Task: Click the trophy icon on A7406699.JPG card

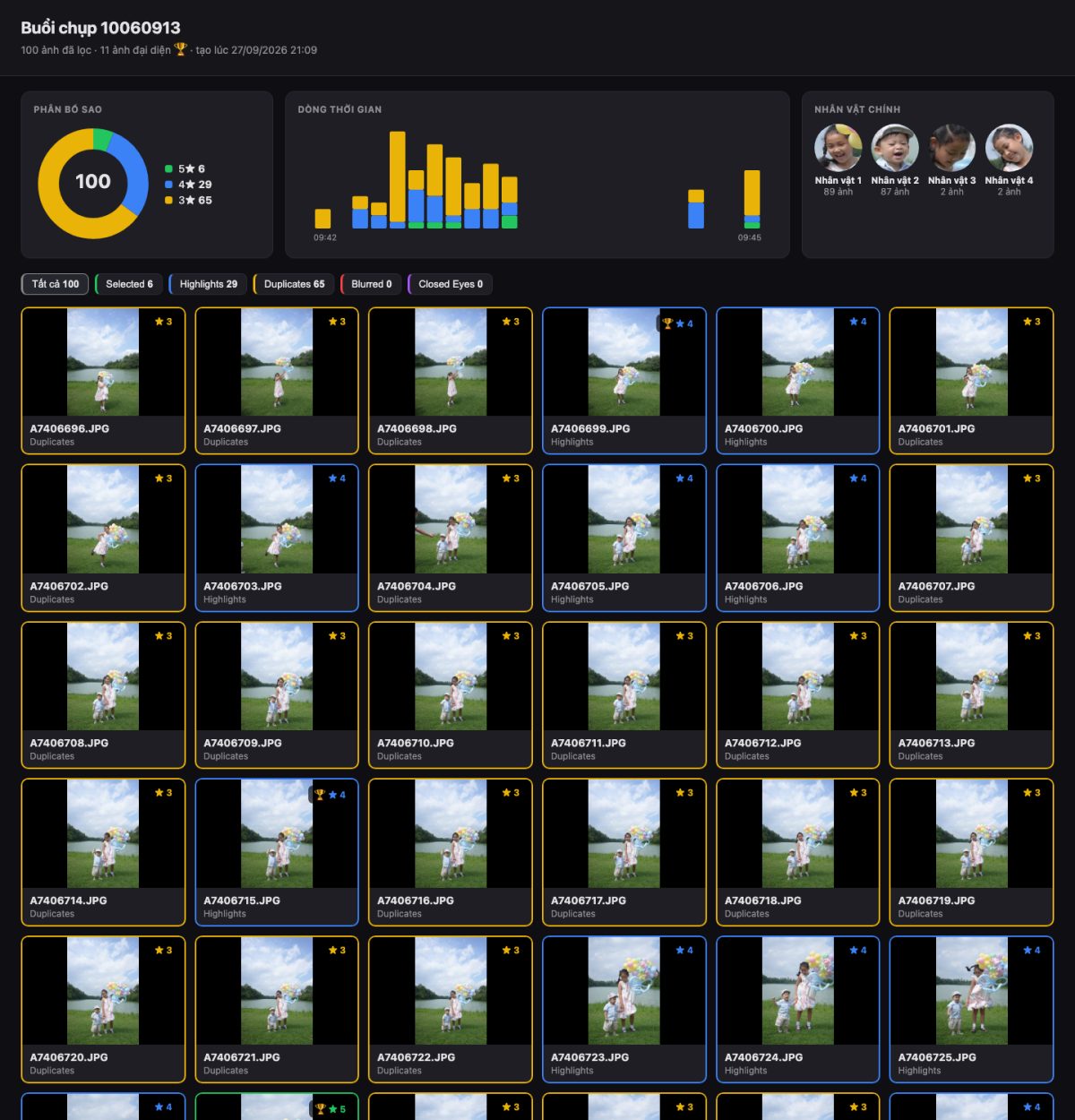Action: coord(666,323)
